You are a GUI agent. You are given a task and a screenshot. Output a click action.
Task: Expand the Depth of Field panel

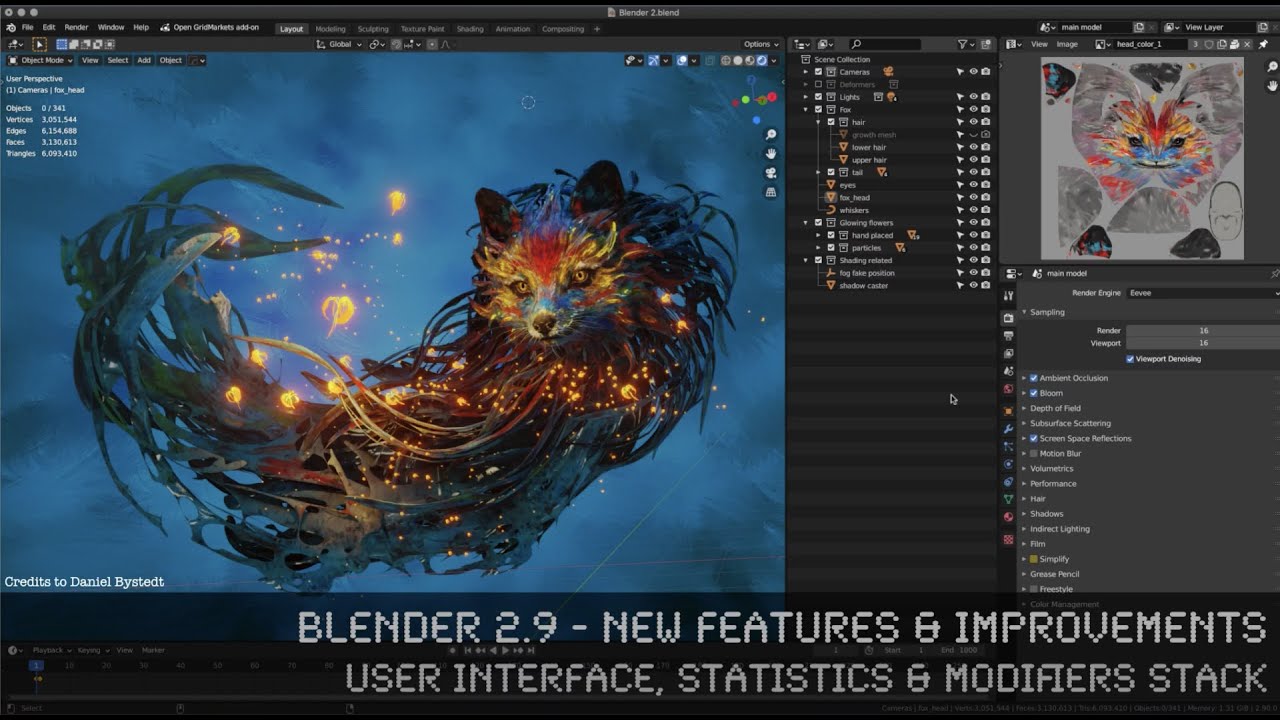click(1024, 408)
